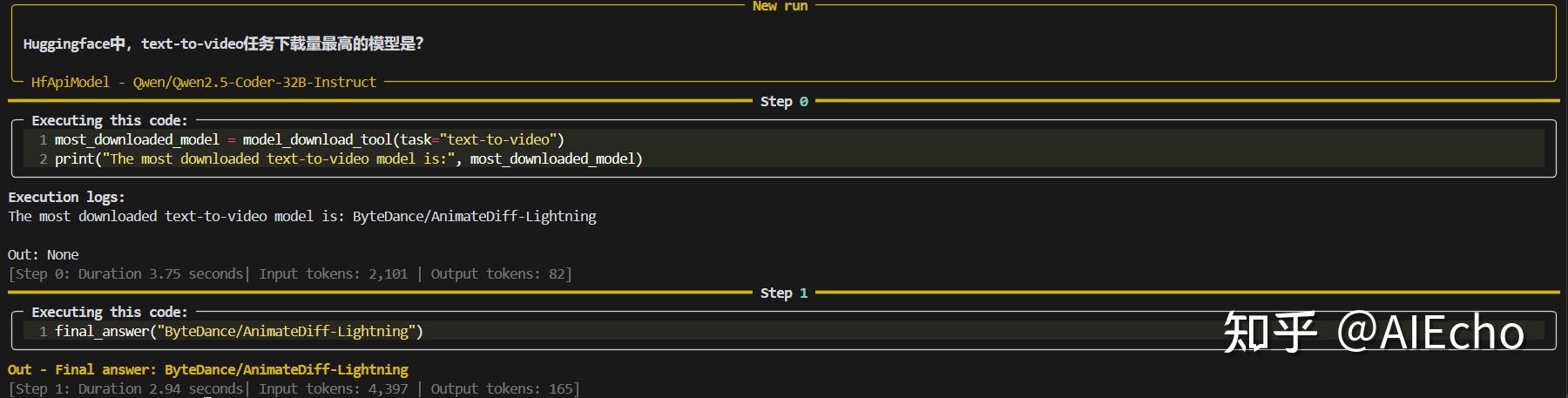Click the Chinese Huggingface question prompt text
This screenshot has height=398, width=1568.
223,44
